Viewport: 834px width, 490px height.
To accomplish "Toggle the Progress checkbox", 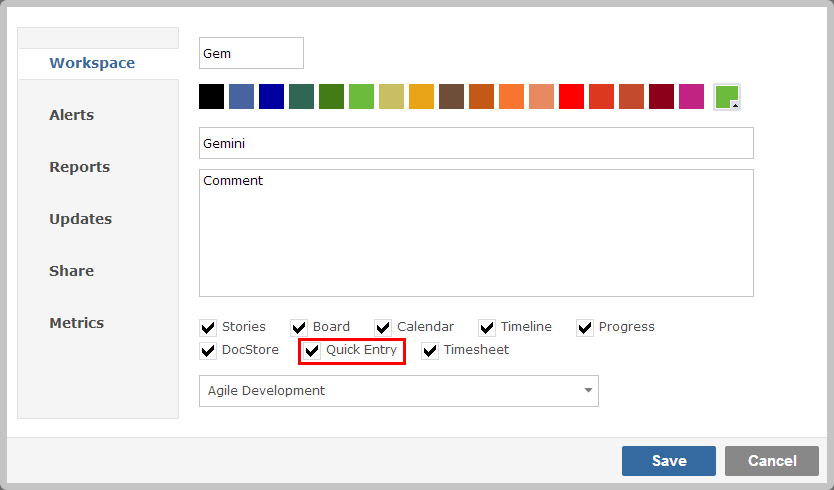I will (x=585, y=328).
